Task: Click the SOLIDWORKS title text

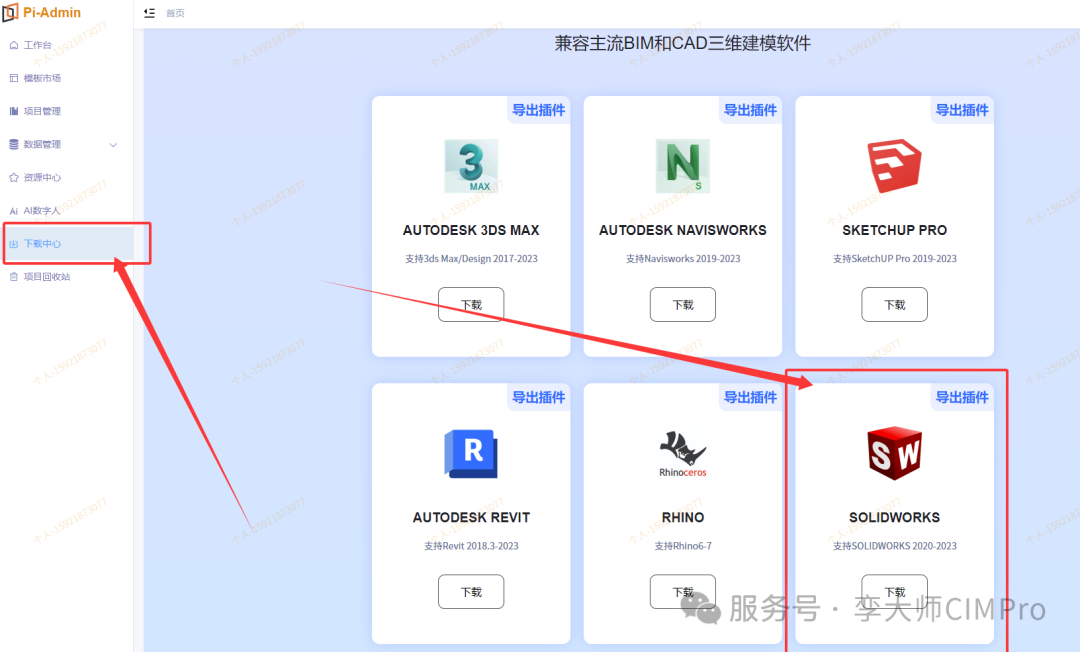Action: (x=894, y=517)
